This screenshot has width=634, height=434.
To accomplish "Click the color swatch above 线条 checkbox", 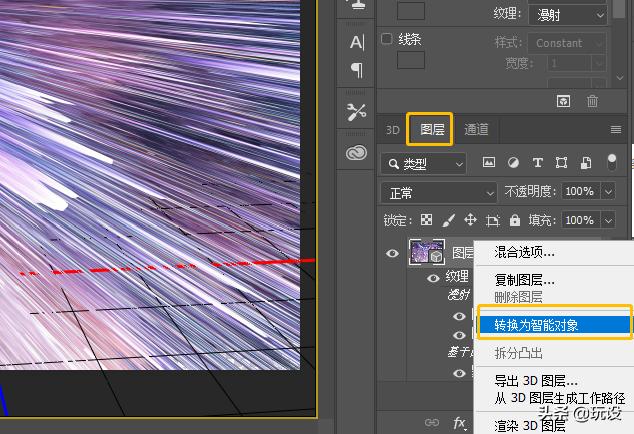I will 411,11.
